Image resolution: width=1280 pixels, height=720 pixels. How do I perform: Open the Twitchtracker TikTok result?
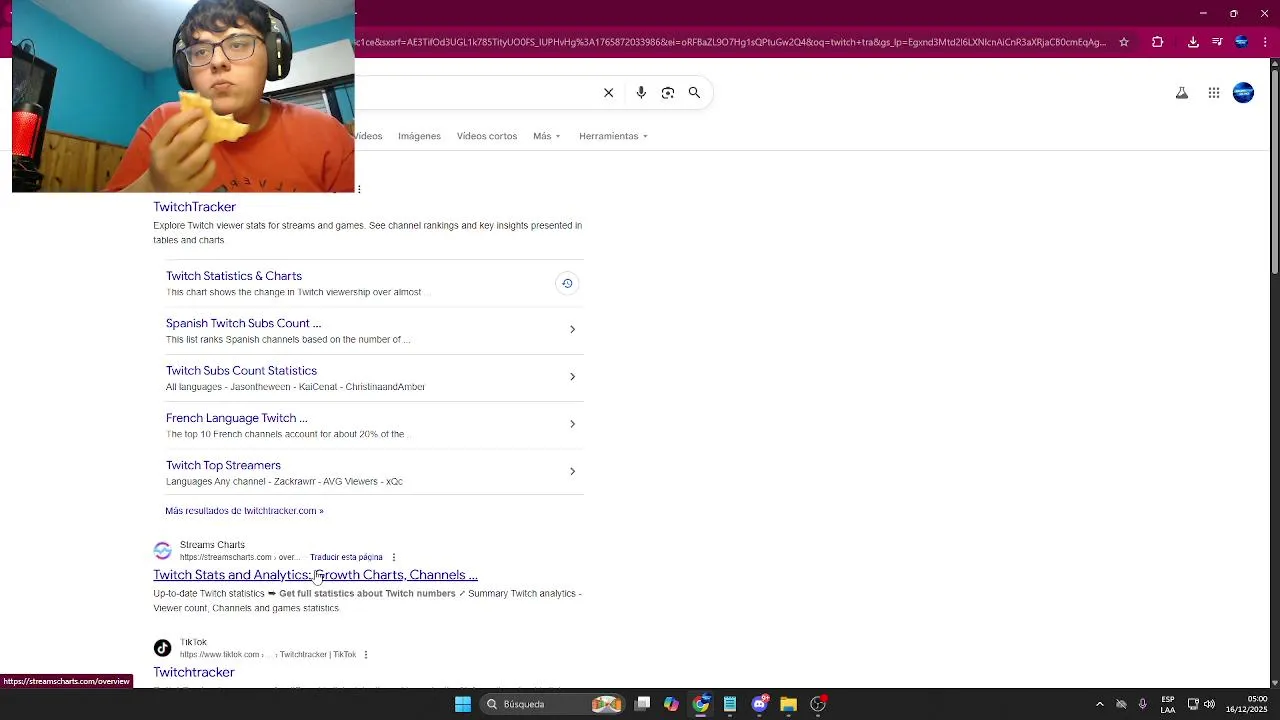pyautogui.click(x=193, y=672)
